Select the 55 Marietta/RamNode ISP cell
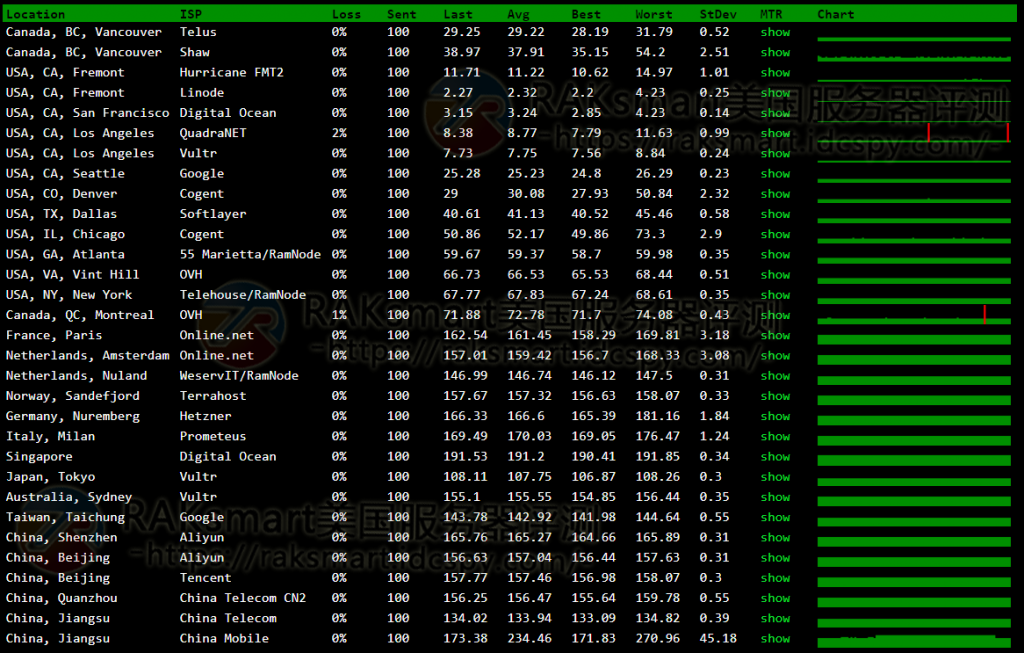The width and height of the screenshot is (1024, 653). [250, 255]
